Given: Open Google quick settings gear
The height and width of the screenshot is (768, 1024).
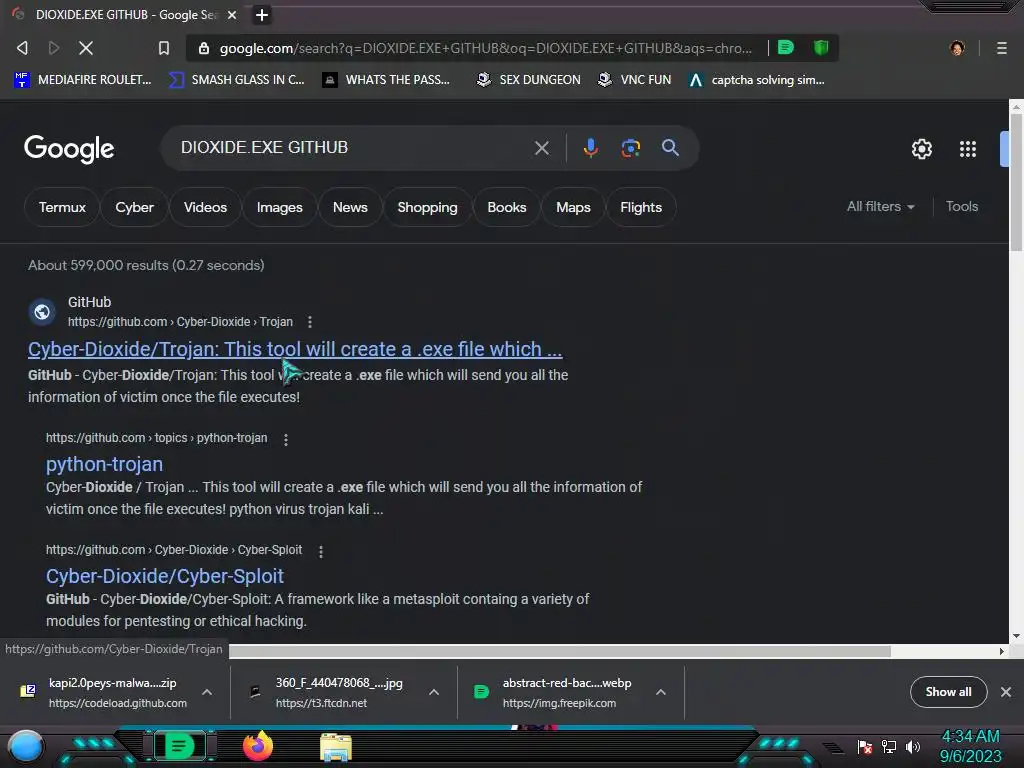Looking at the screenshot, I should (921, 149).
